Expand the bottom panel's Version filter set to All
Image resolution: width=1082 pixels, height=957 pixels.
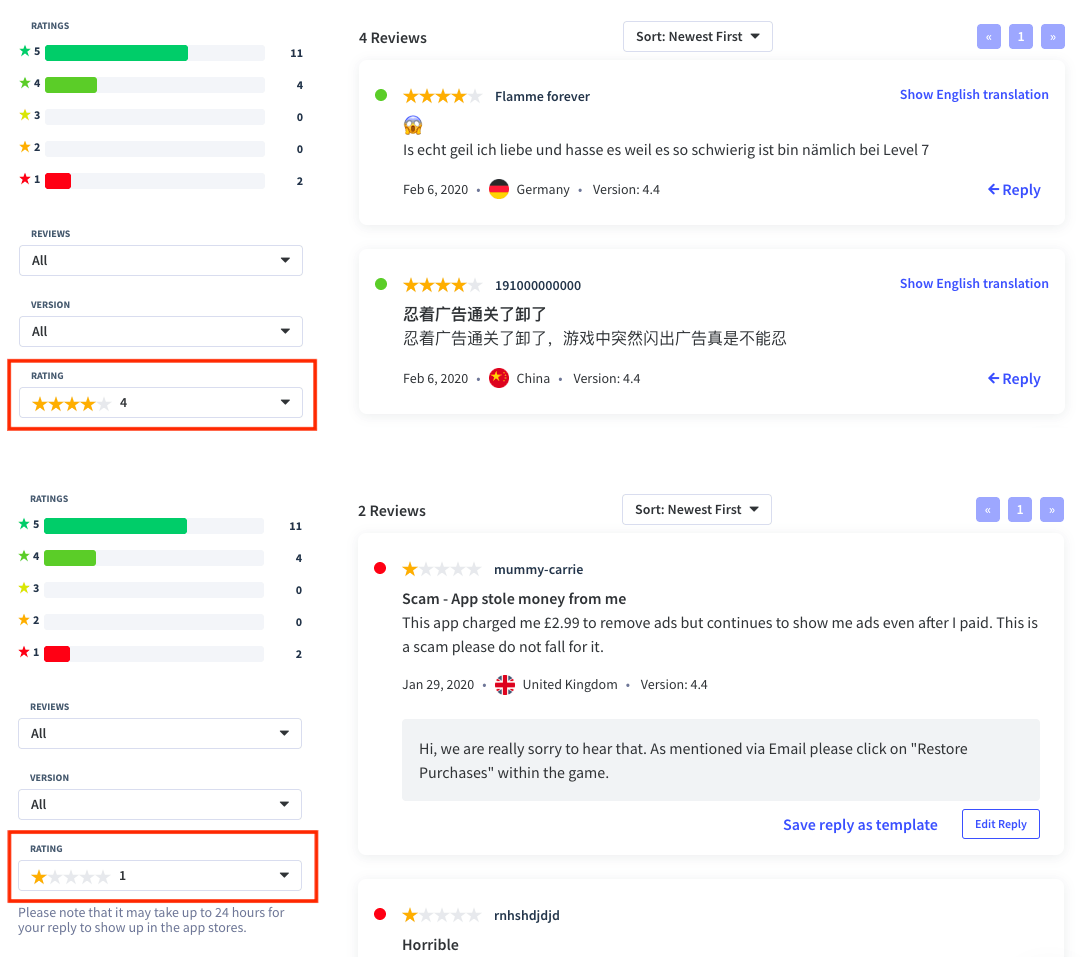[x=160, y=805]
